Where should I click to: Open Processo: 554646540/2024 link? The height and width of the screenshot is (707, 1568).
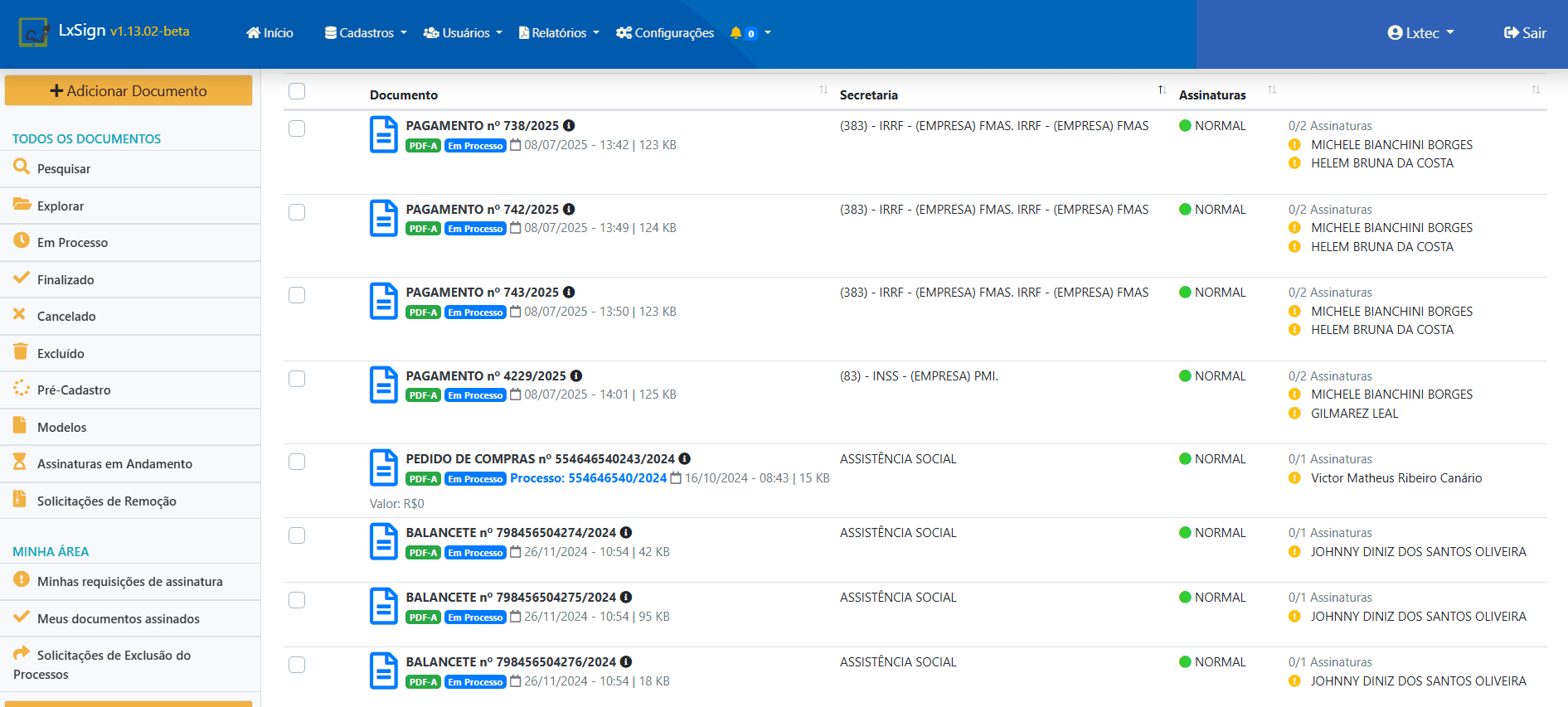click(588, 478)
